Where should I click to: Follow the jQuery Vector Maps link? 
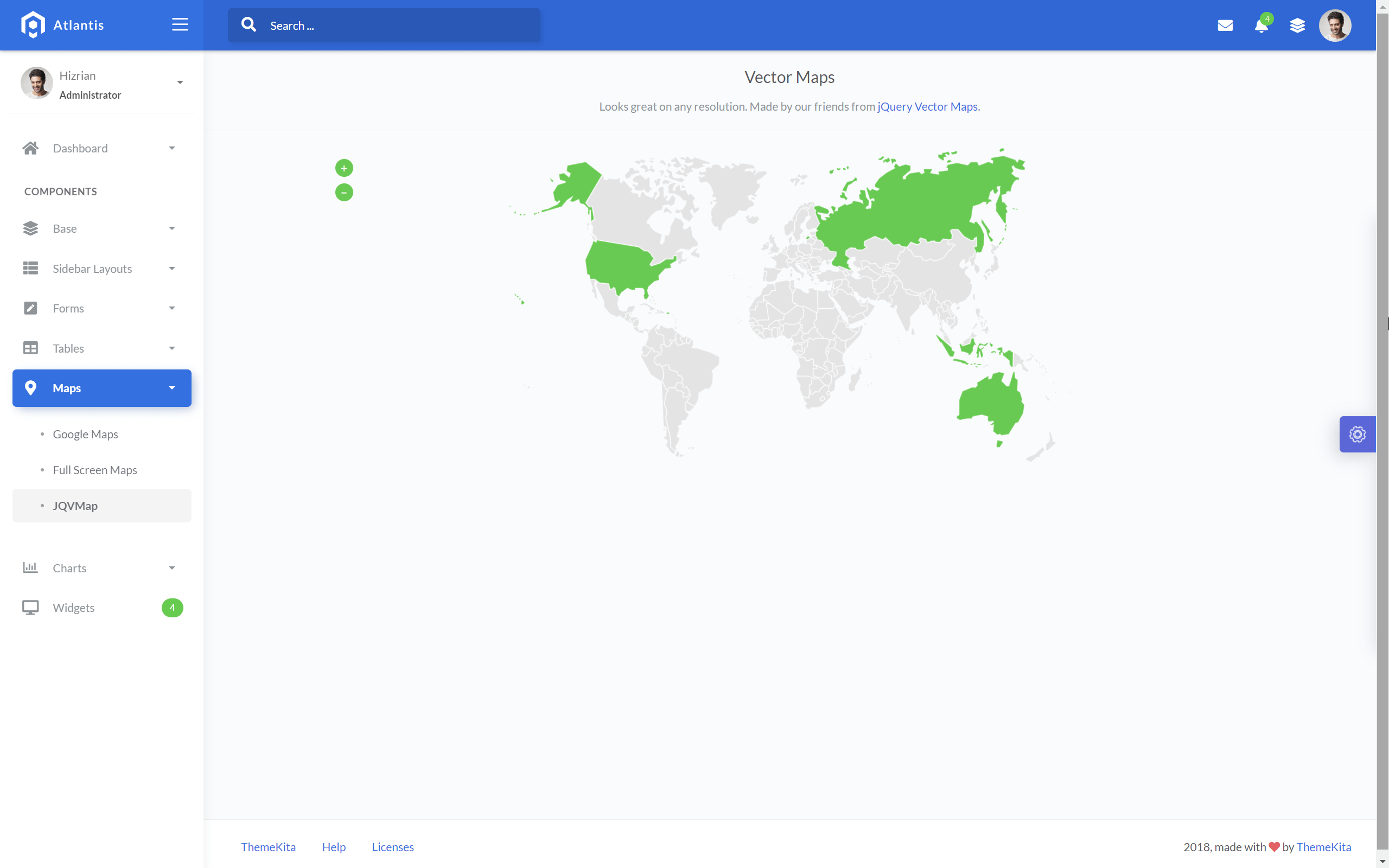(927, 106)
